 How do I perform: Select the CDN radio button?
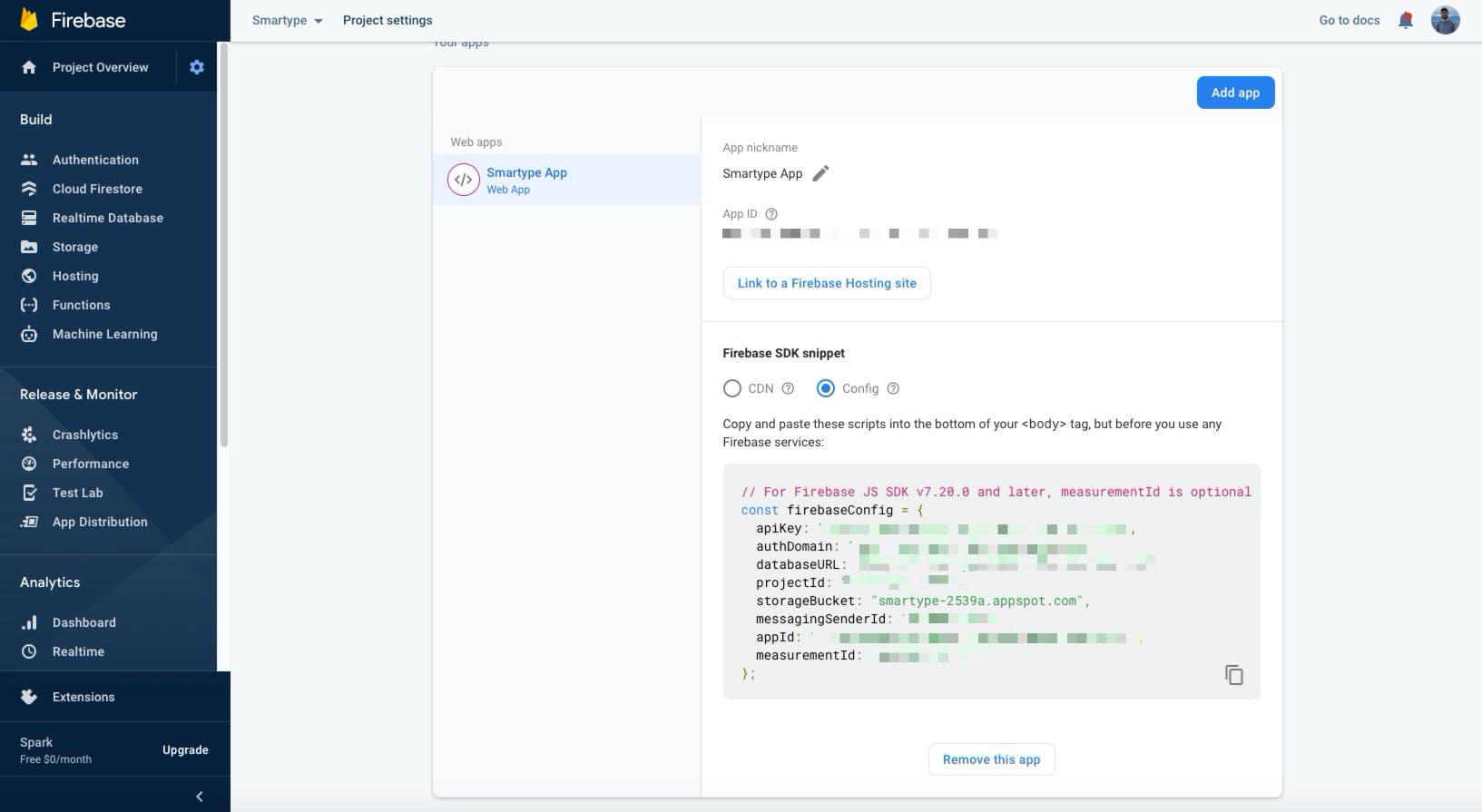[731, 388]
